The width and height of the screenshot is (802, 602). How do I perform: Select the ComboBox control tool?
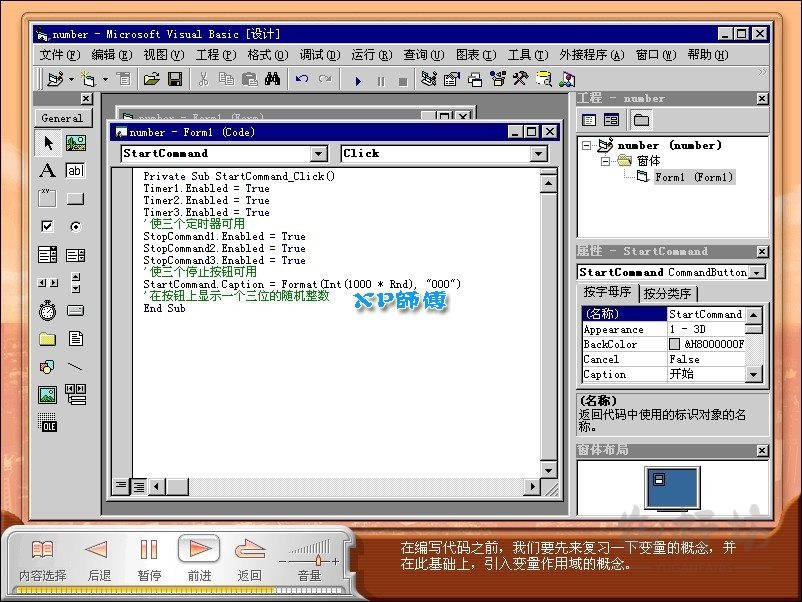click(x=48, y=254)
